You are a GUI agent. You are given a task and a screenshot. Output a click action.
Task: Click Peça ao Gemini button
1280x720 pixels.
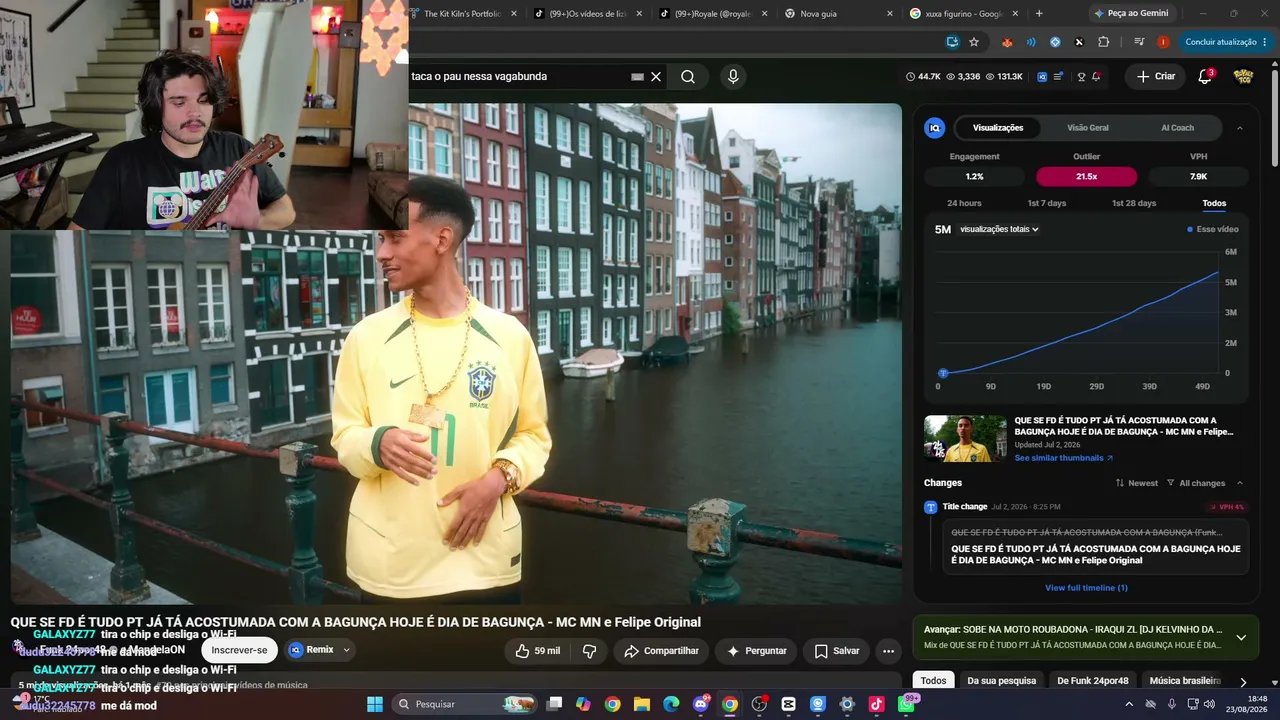pos(1131,13)
